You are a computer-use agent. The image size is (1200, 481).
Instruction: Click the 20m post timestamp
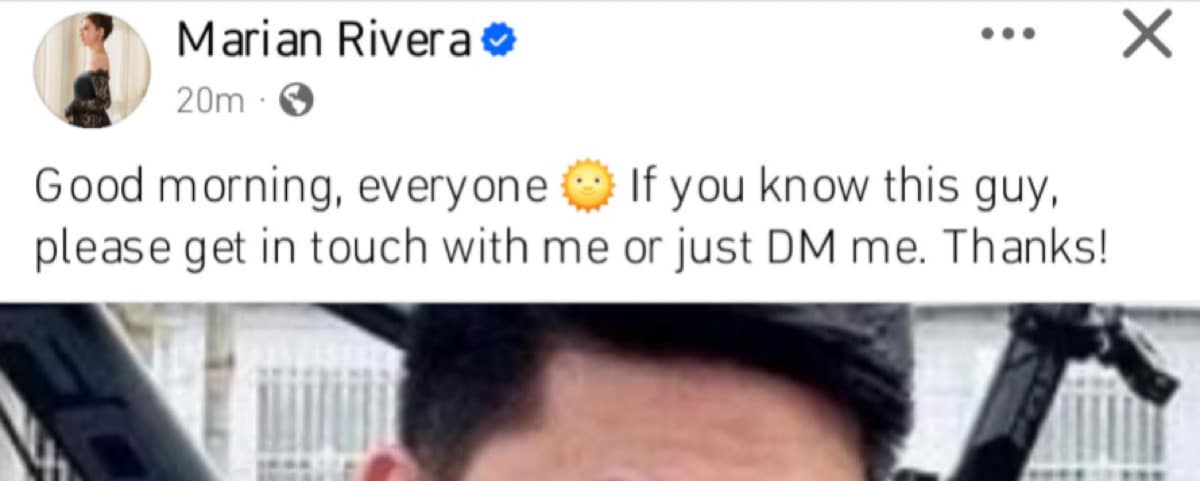point(210,100)
